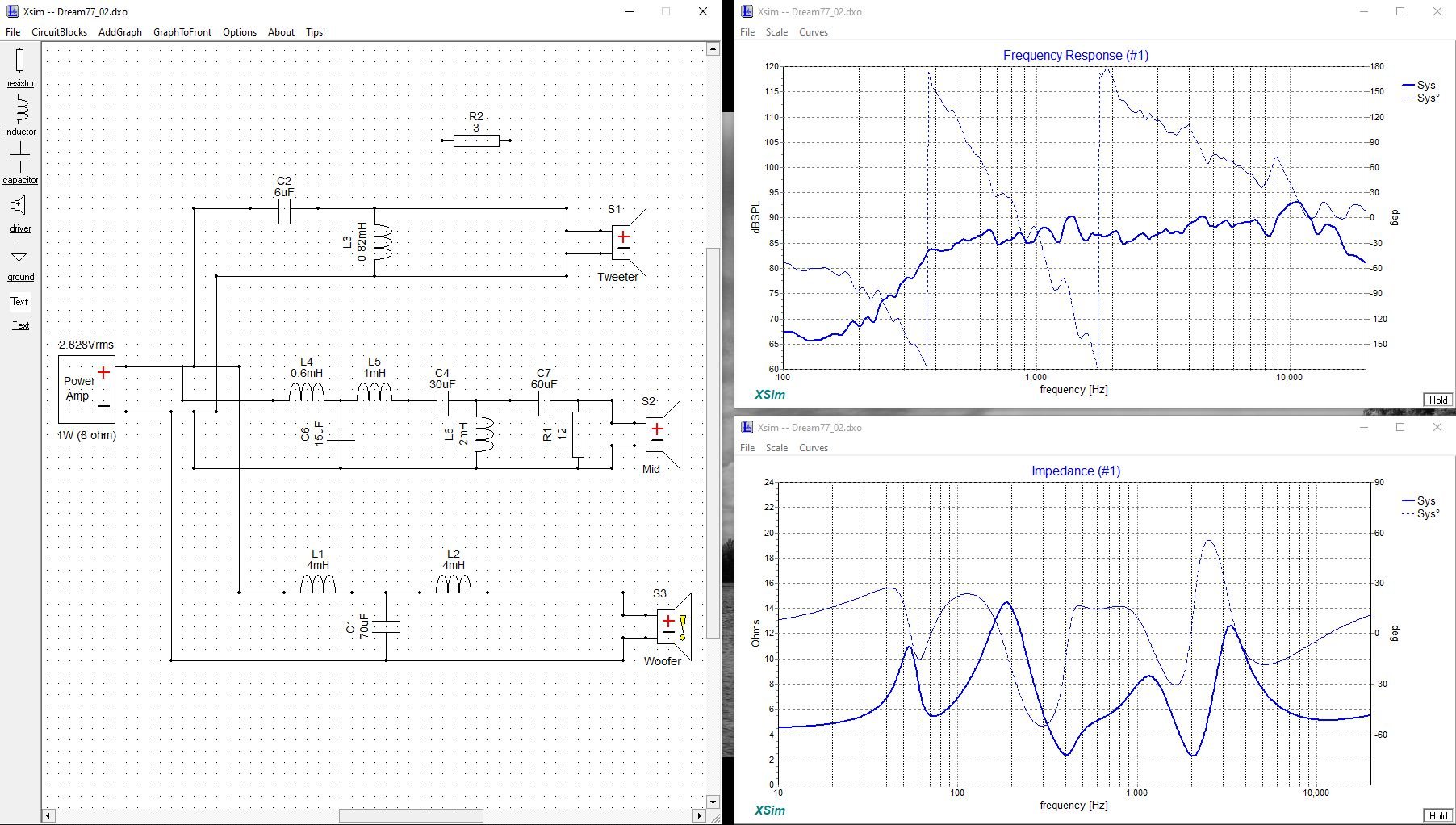Viewport: 1456px width, 825px height.
Task: Select the inductor component tool
Action: 20,115
